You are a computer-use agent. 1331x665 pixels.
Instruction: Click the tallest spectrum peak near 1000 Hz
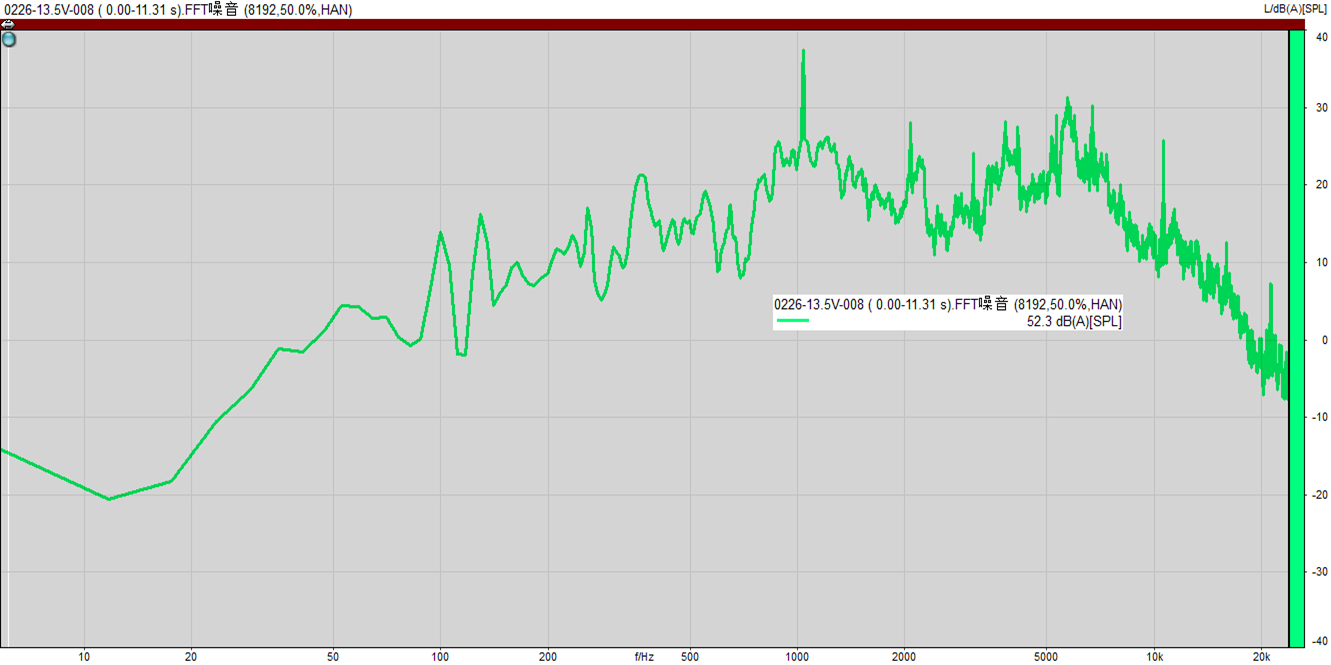click(803, 52)
